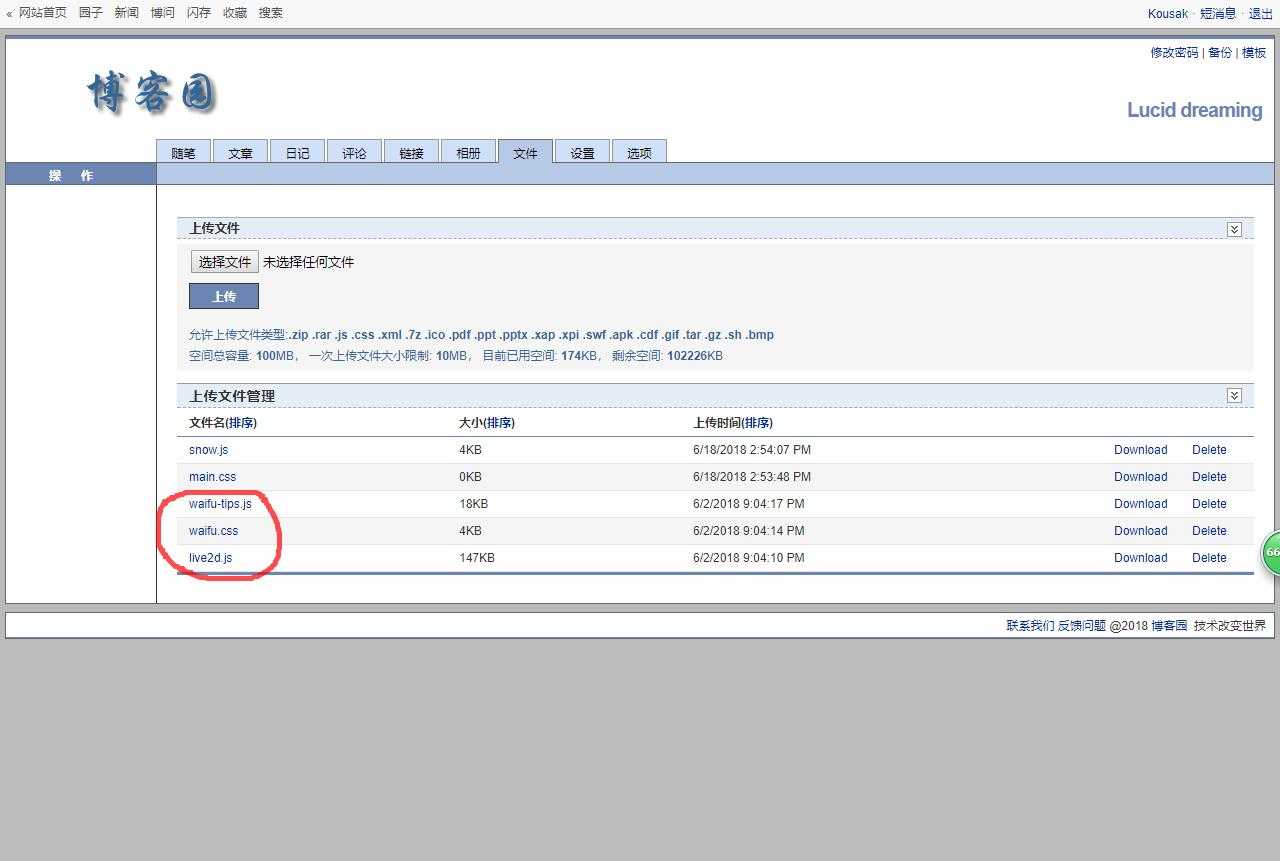This screenshot has height=861, width=1280.
Task: Open the 设置 tab
Action: point(582,152)
